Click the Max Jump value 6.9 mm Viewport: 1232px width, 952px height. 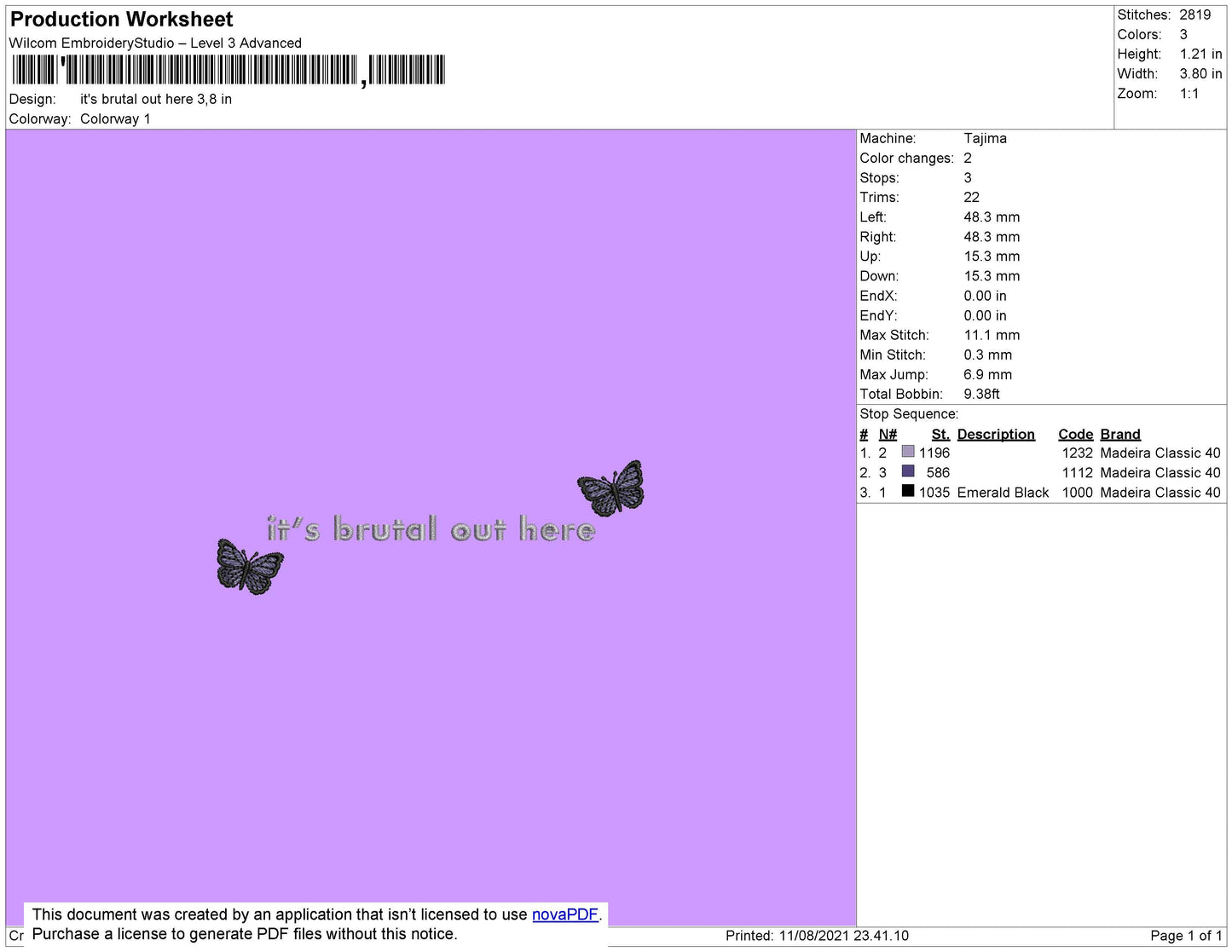[x=988, y=375]
